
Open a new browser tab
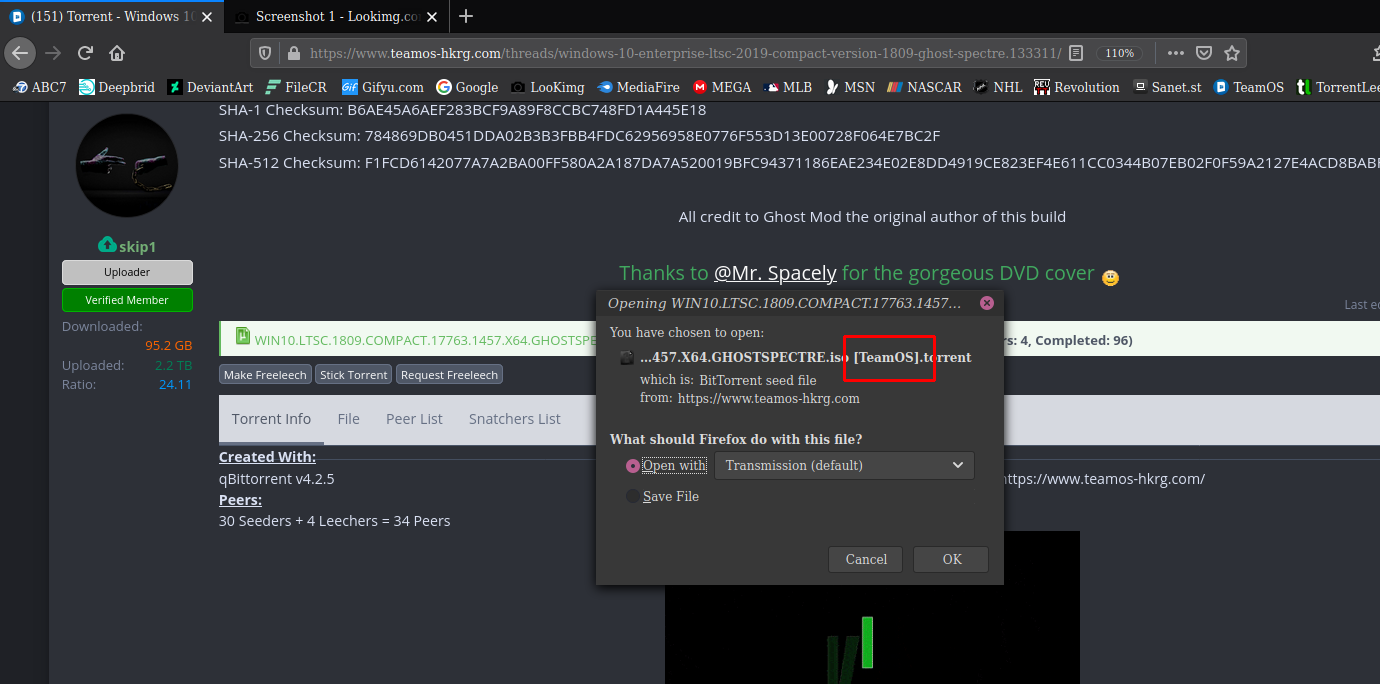465,16
